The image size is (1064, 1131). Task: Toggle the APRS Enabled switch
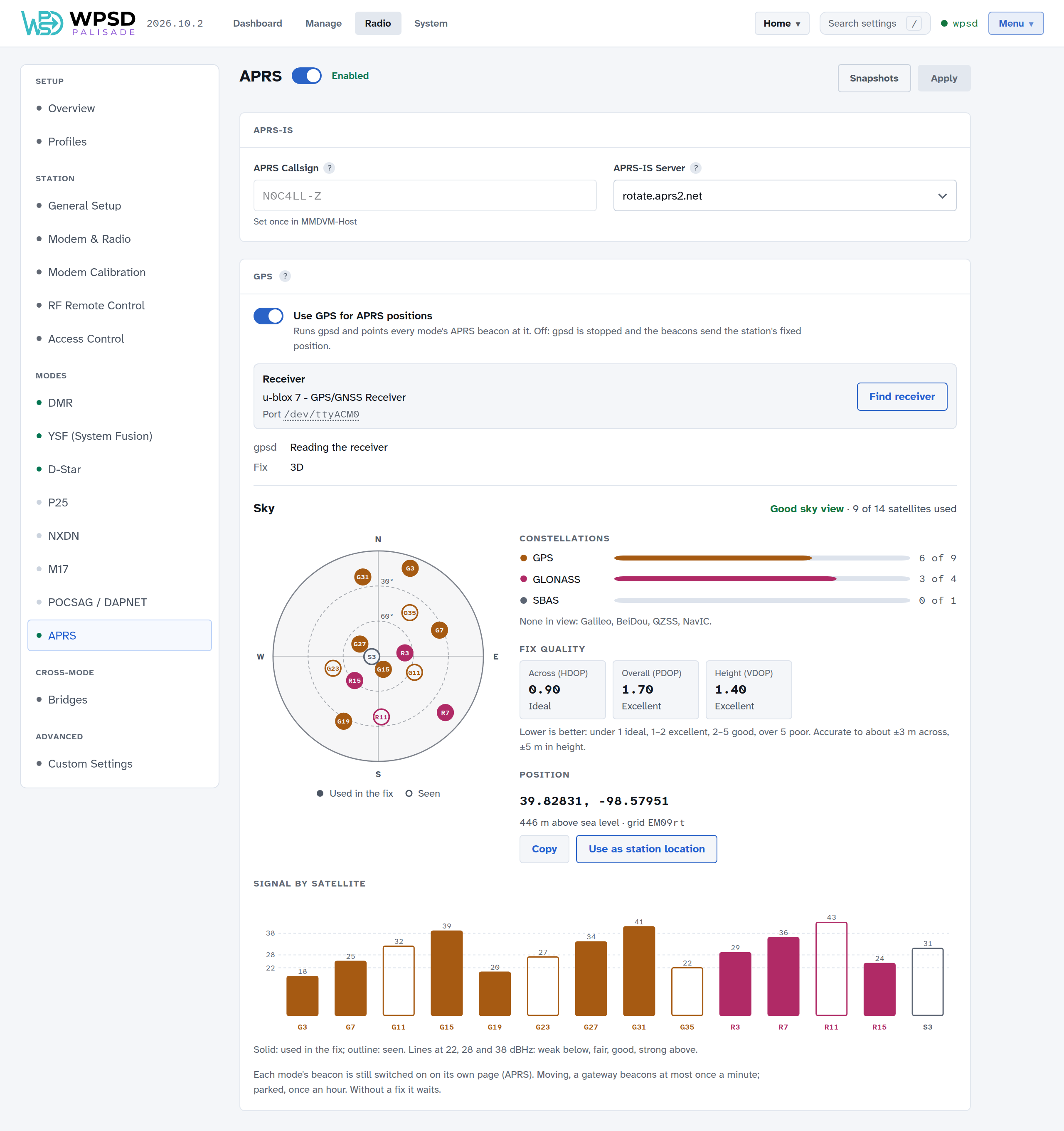pos(306,76)
